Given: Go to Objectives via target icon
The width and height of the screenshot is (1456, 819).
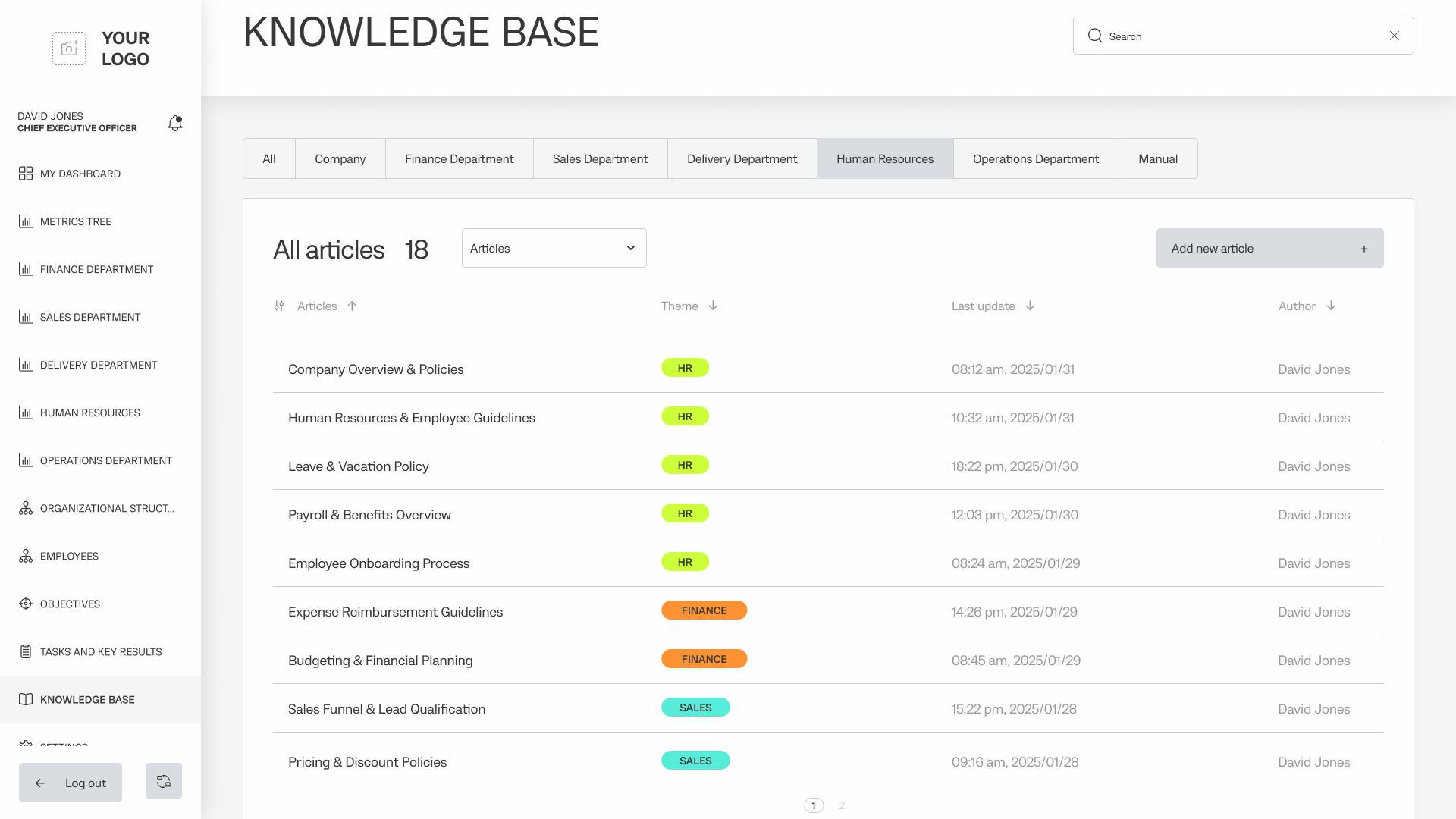Looking at the screenshot, I should 26,604.
